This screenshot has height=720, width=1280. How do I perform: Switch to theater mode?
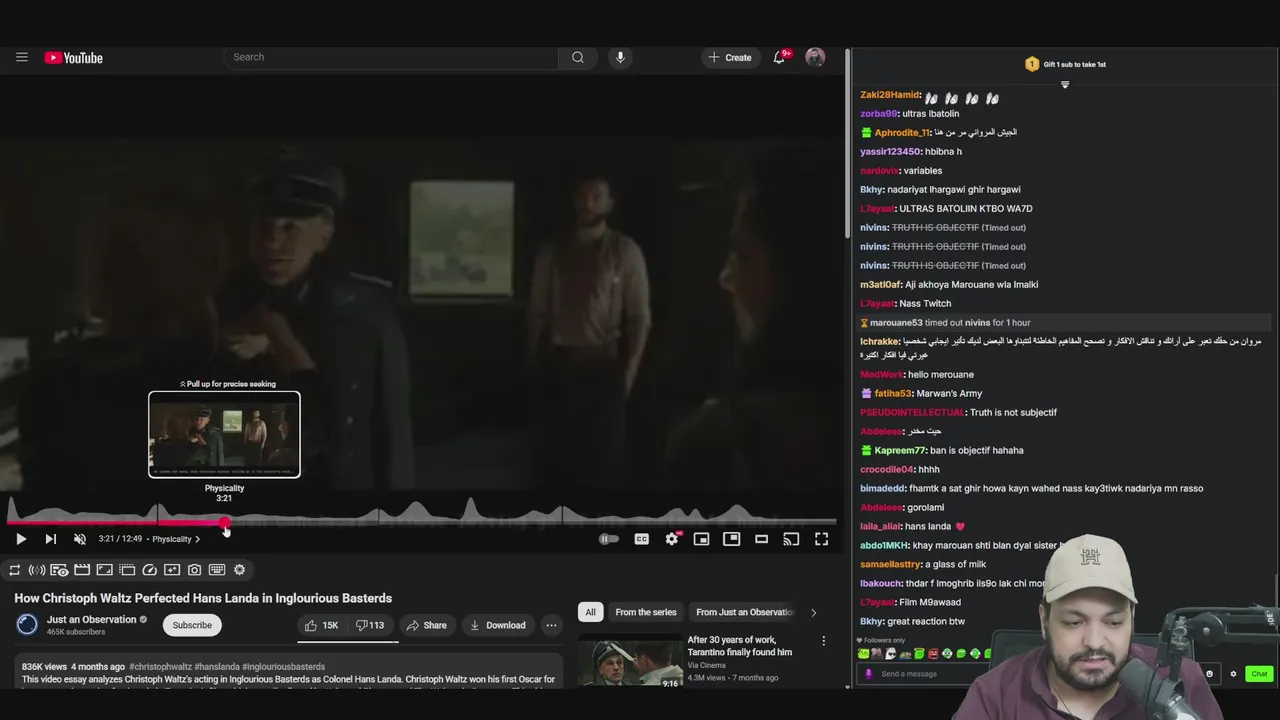pyautogui.click(x=762, y=539)
